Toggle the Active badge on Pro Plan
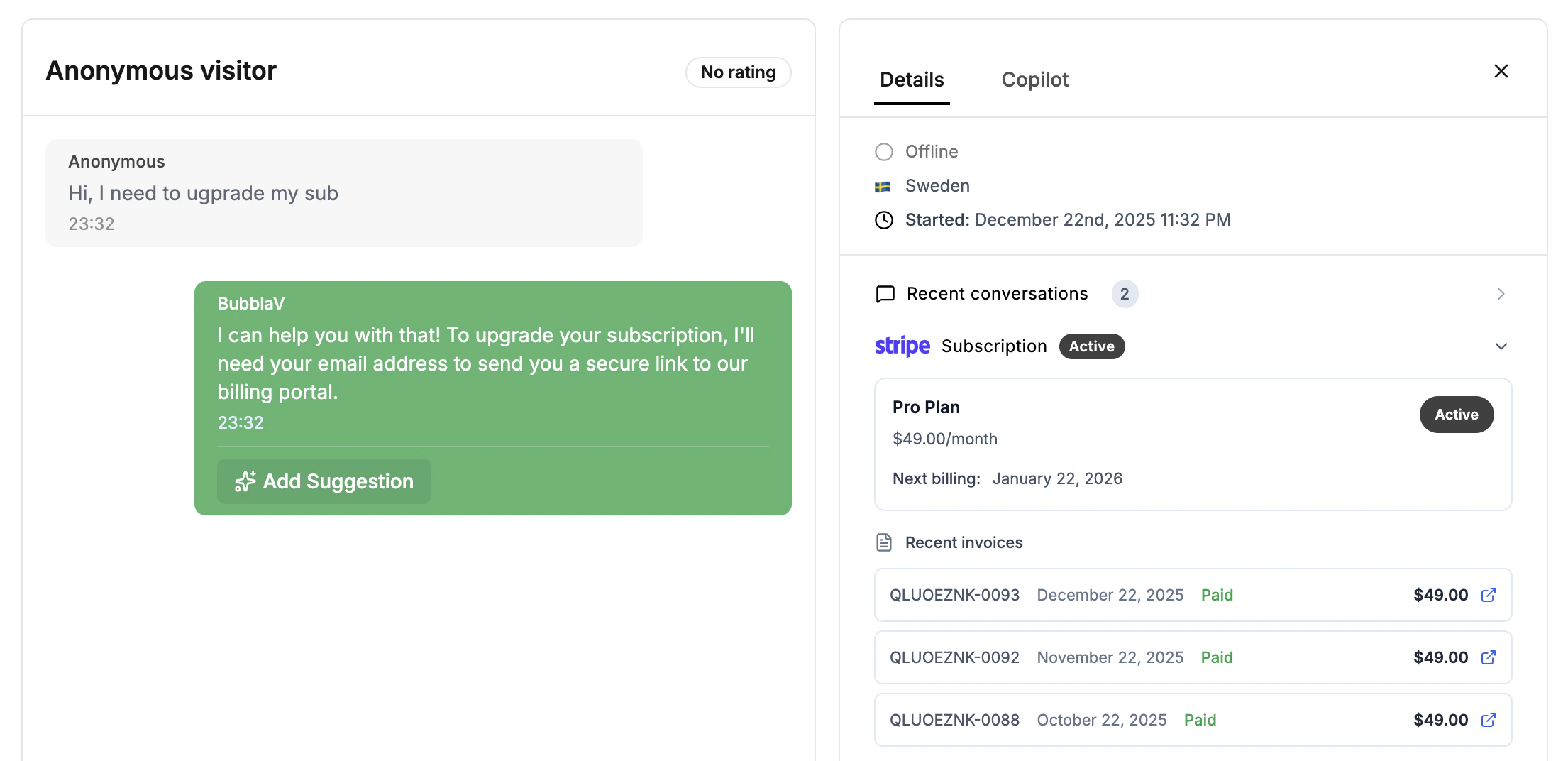The image size is (1568, 761). (x=1456, y=414)
